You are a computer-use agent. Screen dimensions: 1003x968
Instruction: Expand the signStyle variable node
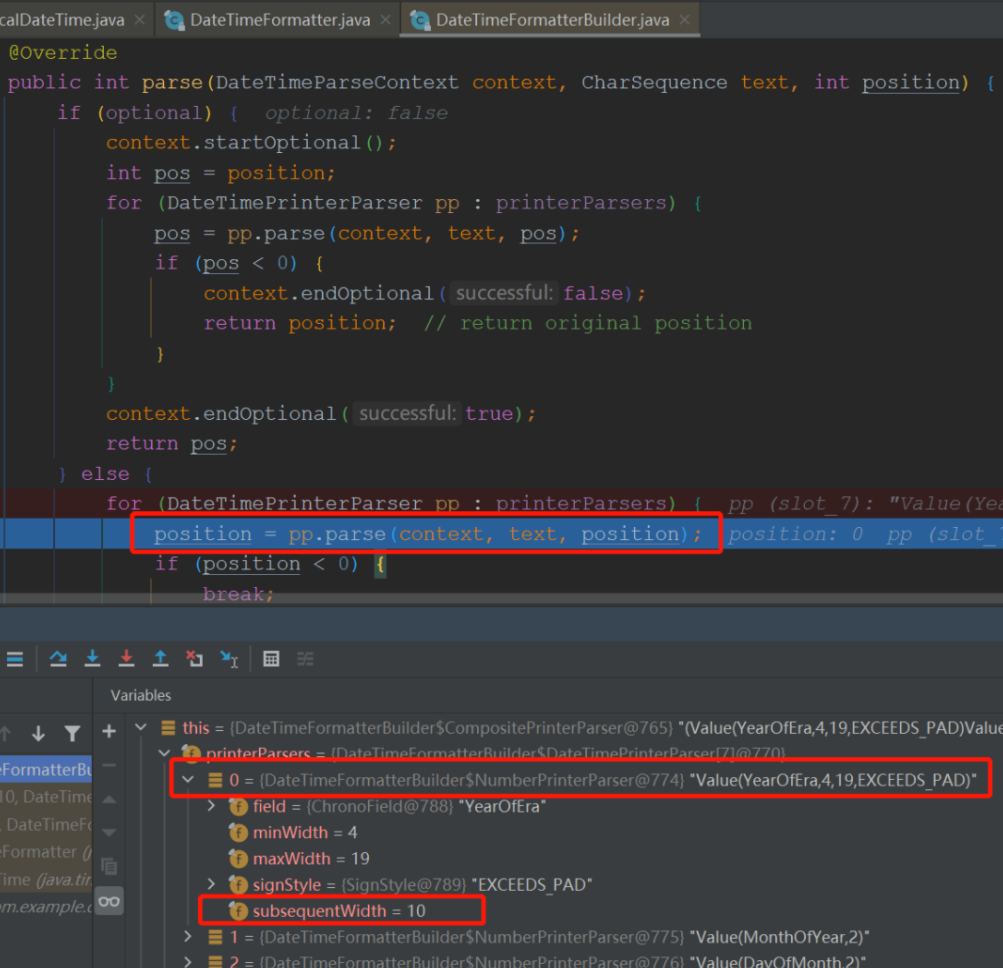211,884
